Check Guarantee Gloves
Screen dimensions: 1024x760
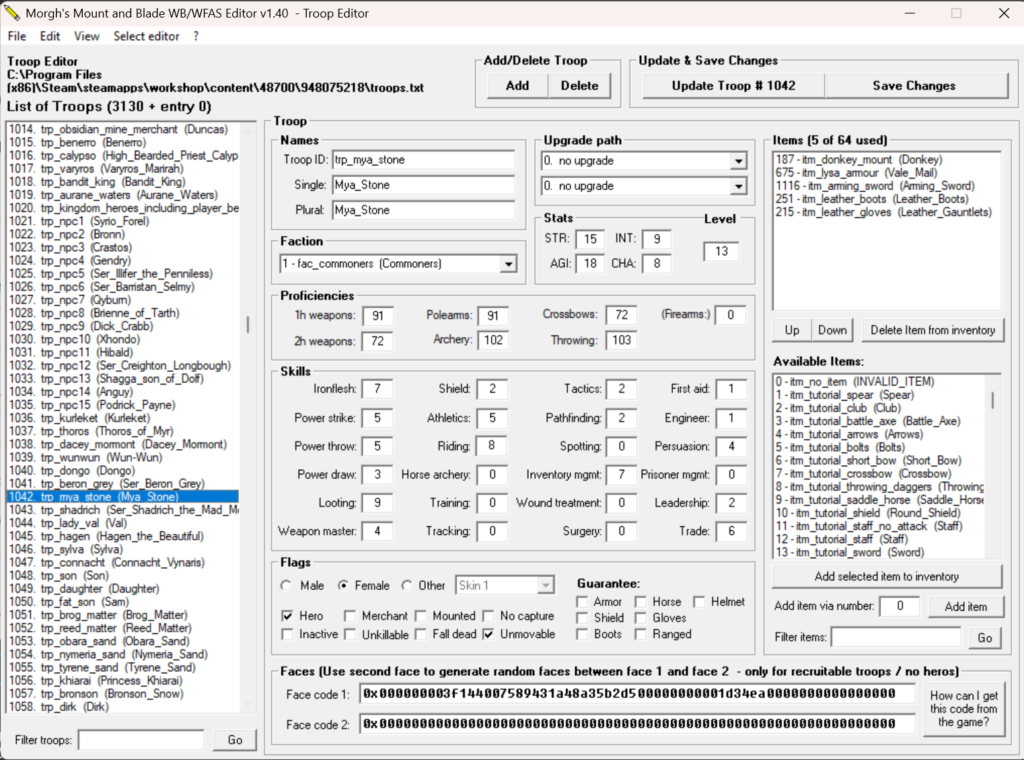click(x=641, y=618)
